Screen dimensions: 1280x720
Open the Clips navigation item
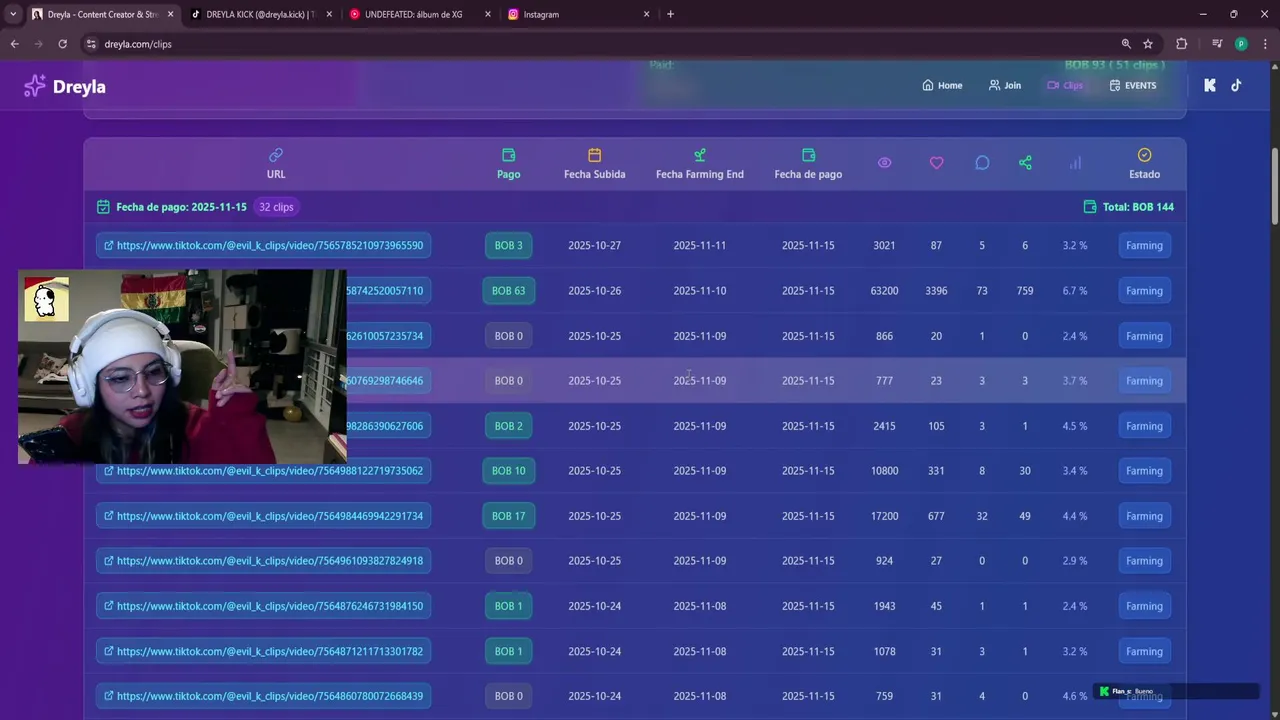(x=1065, y=85)
